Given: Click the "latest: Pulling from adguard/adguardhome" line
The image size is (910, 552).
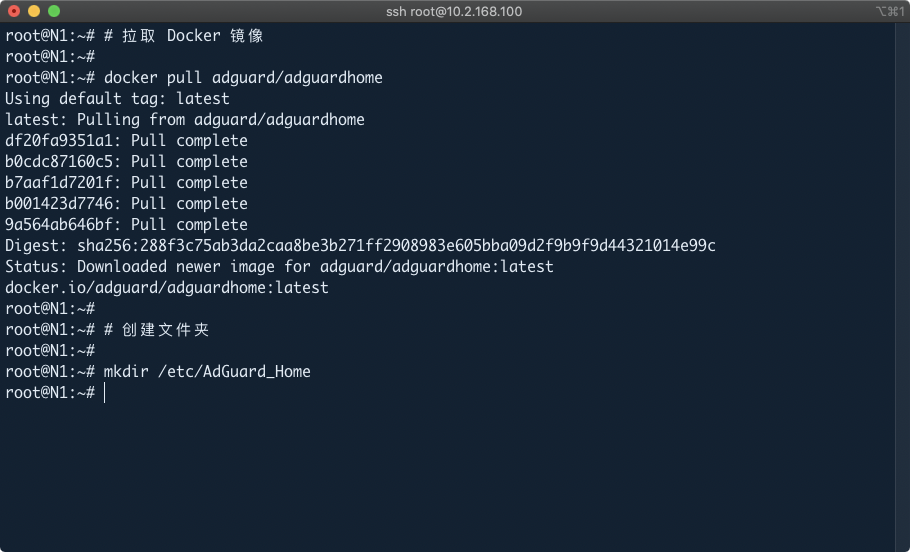Looking at the screenshot, I should pyautogui.click(x=185, y=120).
